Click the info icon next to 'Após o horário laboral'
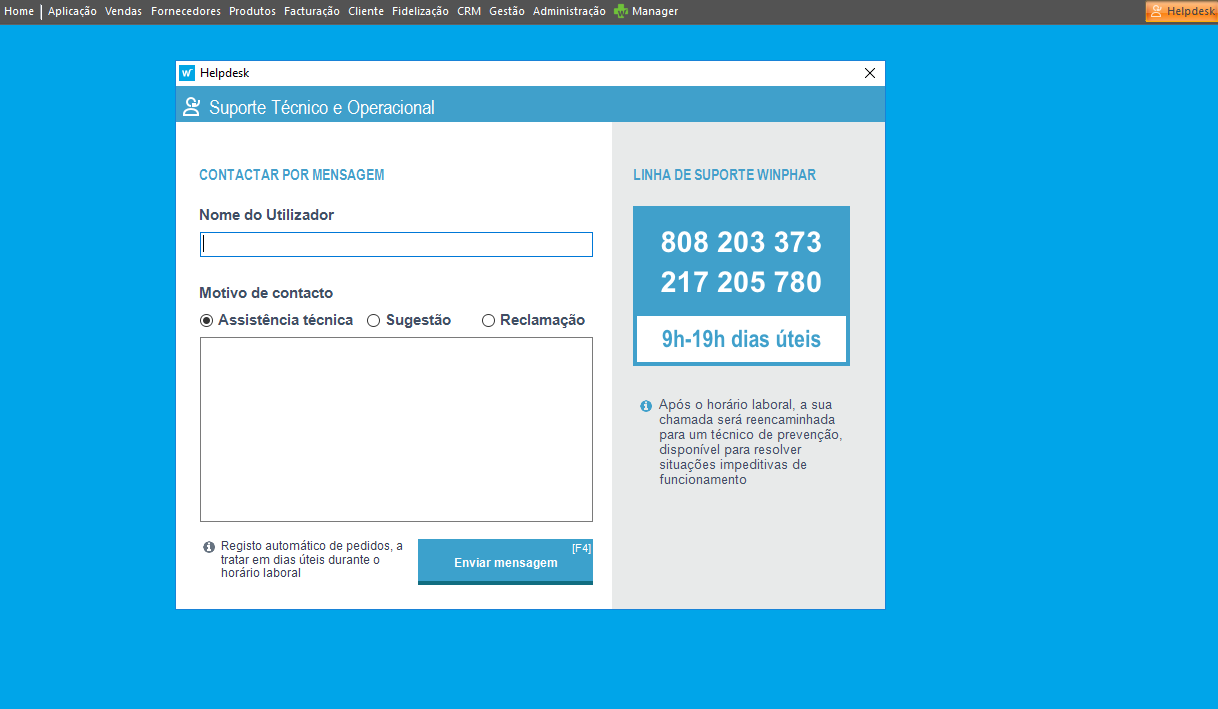1218x709 pixels. tap(646, 406)
